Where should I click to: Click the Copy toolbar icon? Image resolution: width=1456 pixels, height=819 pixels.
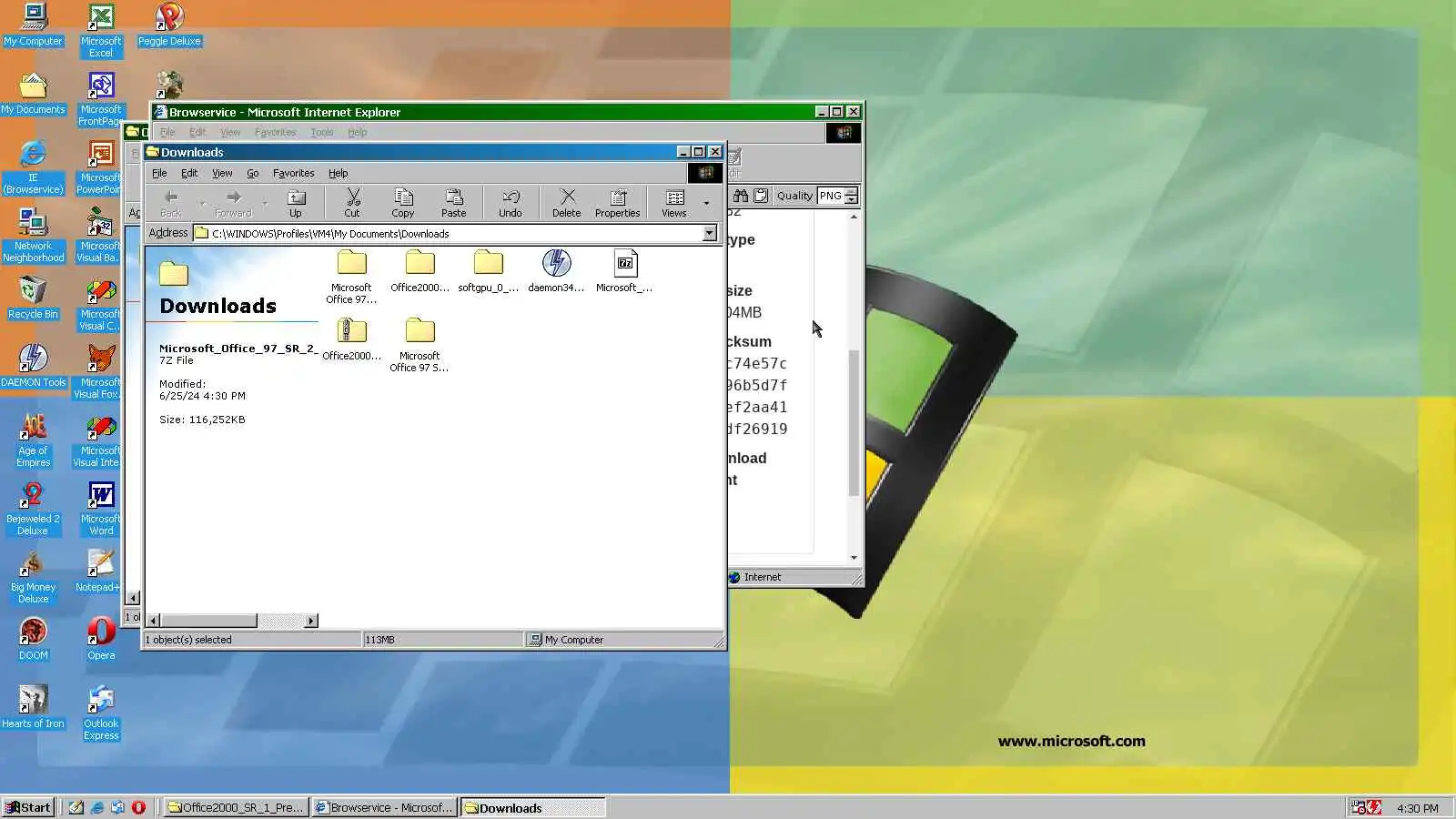[403, 203]
